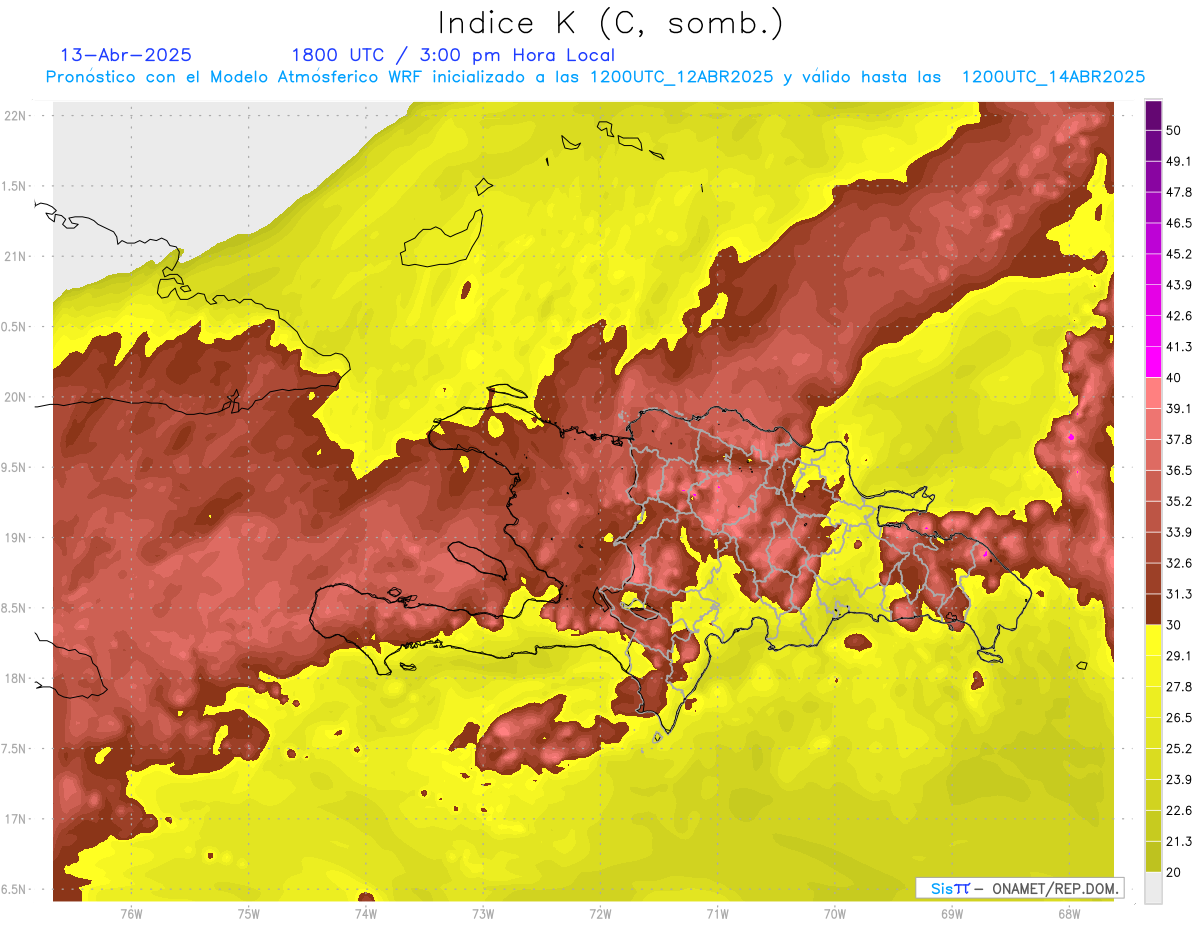
Task: Click the legend value '20'
Action: [1174, 872]
